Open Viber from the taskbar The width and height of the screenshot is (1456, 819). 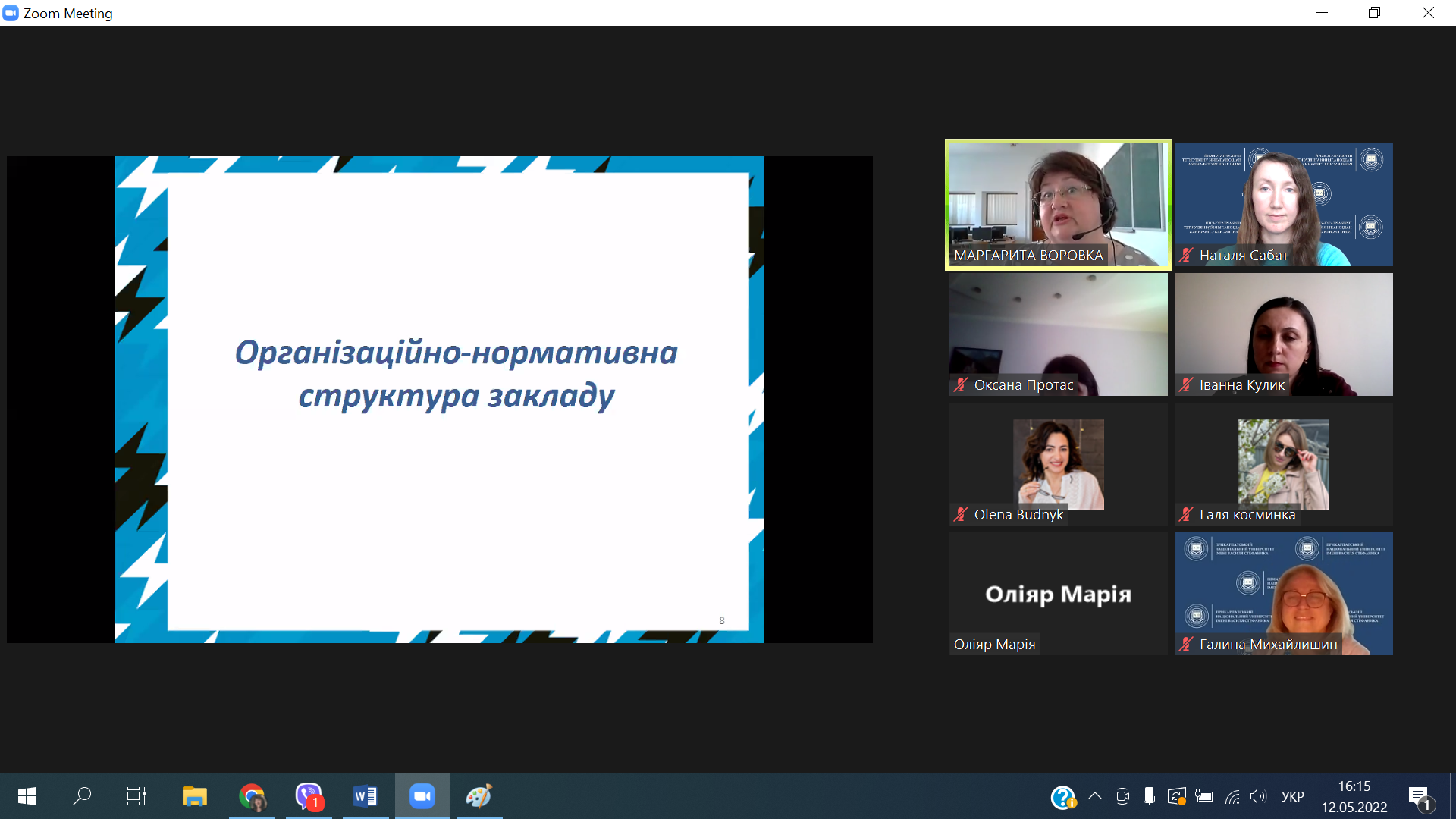(x=309, y=796)
